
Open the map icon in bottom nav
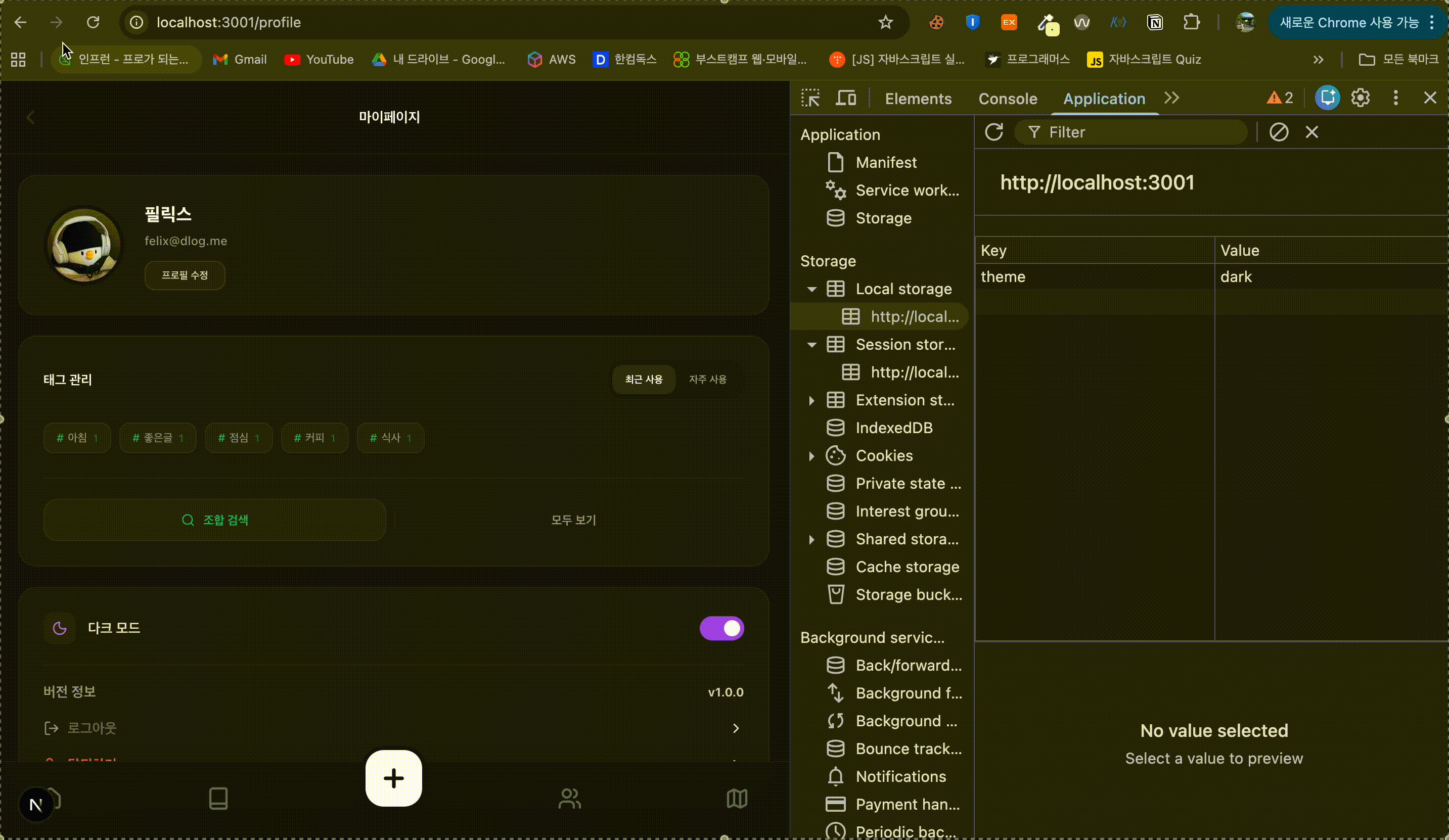[737, 799]
